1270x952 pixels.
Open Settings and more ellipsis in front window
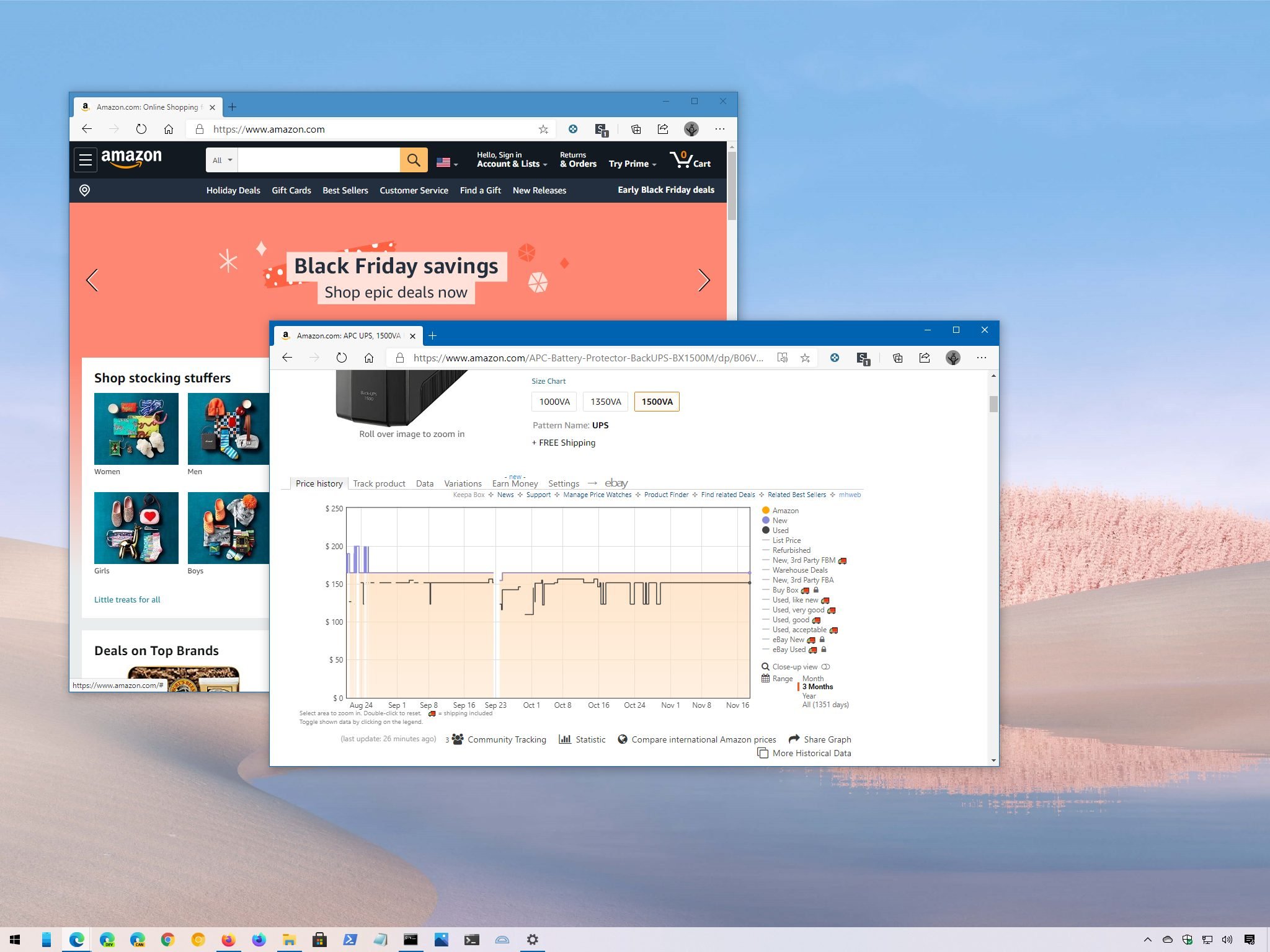tap(981, 358)
